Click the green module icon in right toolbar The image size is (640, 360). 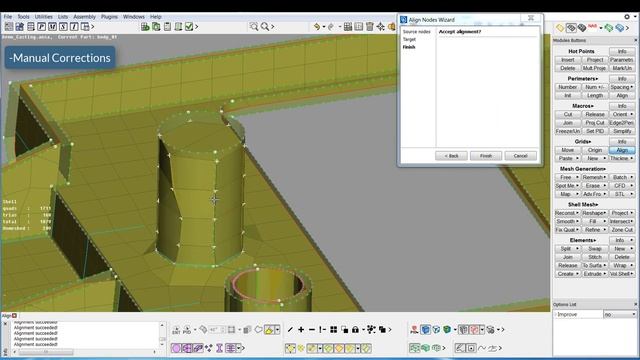coord(609,28)
